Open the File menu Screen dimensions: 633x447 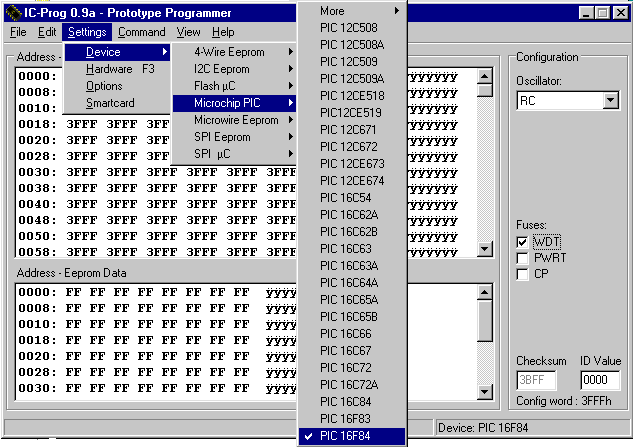[x=18, y=32]
